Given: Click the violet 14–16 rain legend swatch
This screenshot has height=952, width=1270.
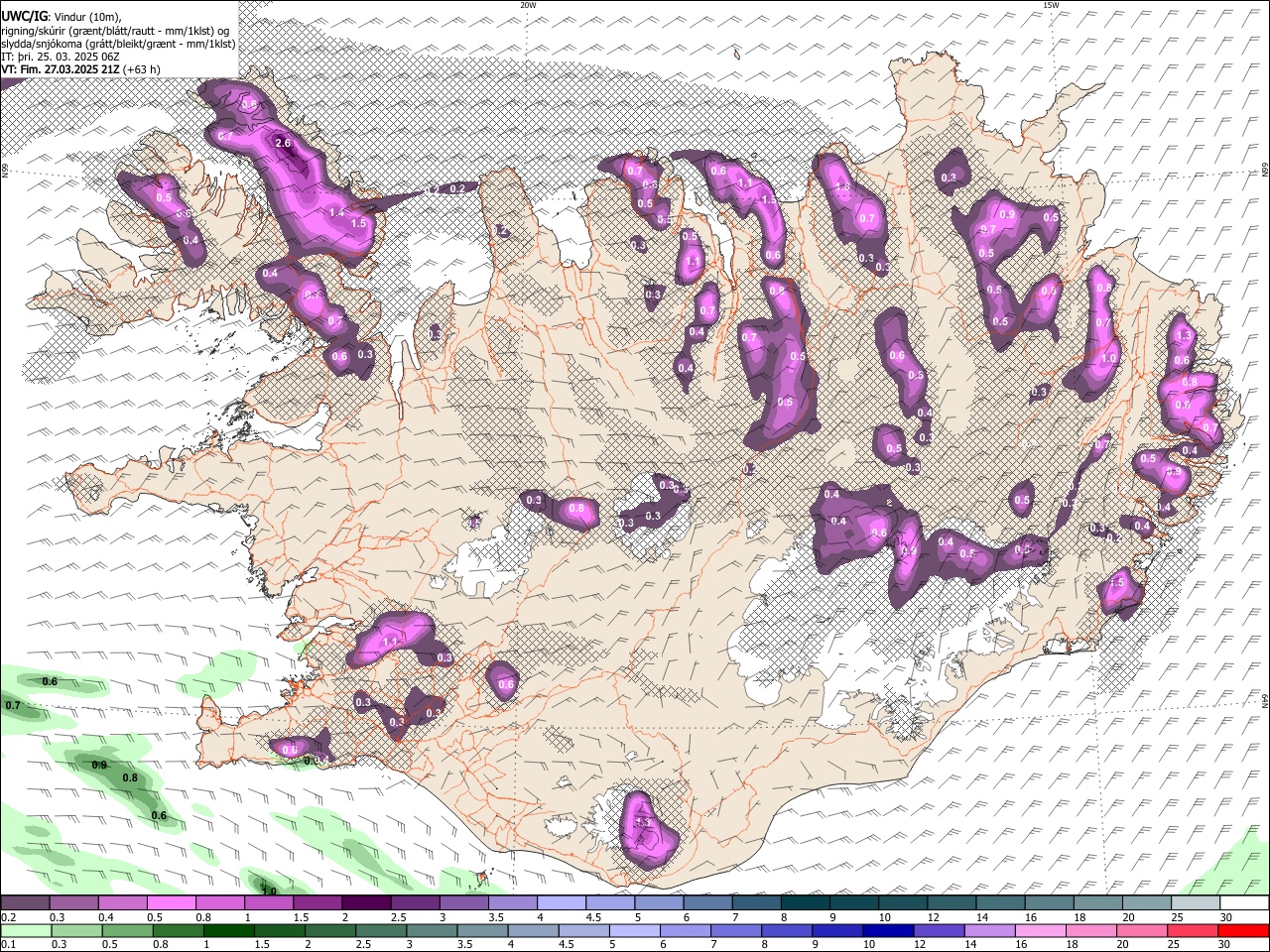Looking at the screenshot, I should 991,930.
